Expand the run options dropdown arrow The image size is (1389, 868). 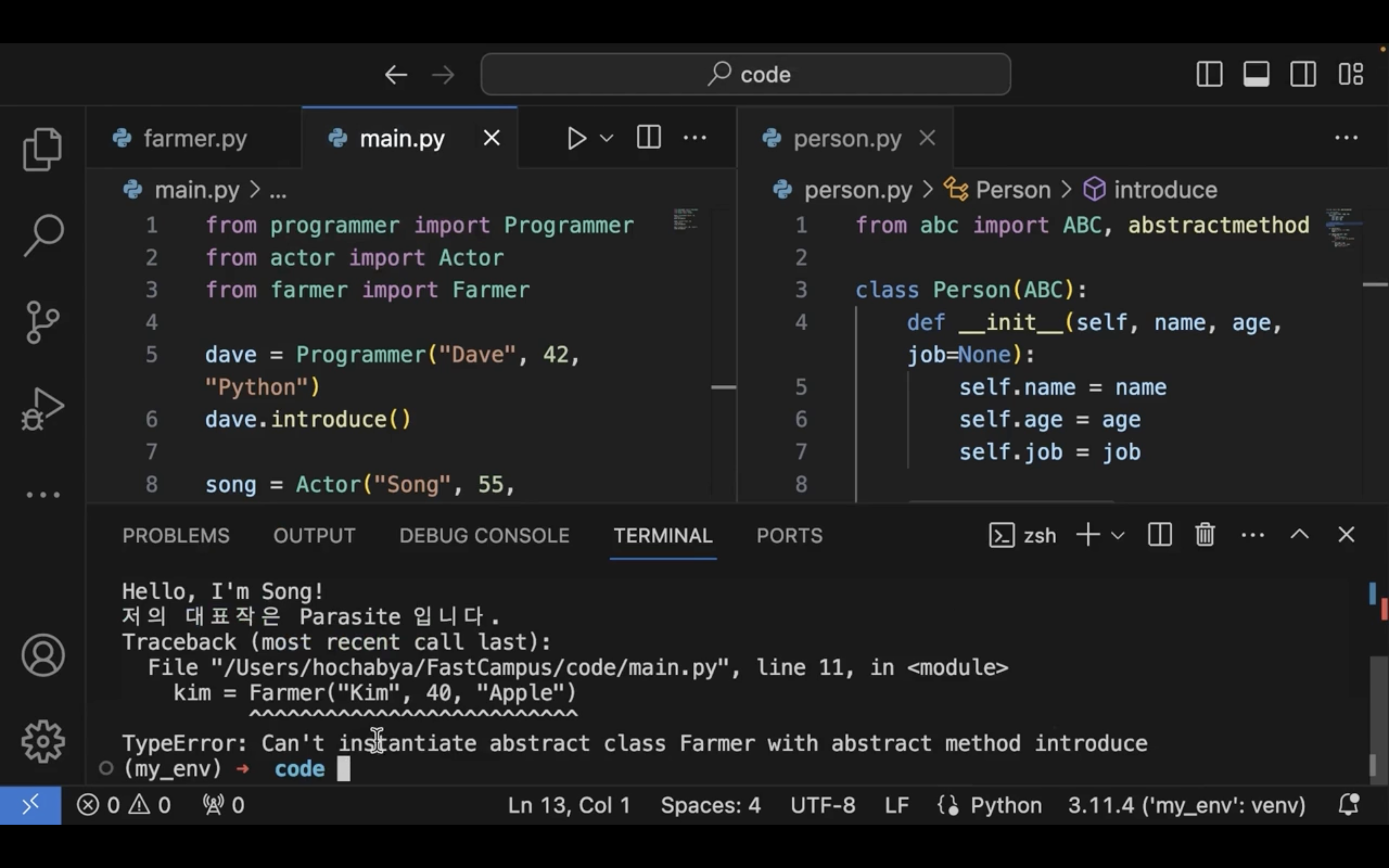[x=607, y=138]
